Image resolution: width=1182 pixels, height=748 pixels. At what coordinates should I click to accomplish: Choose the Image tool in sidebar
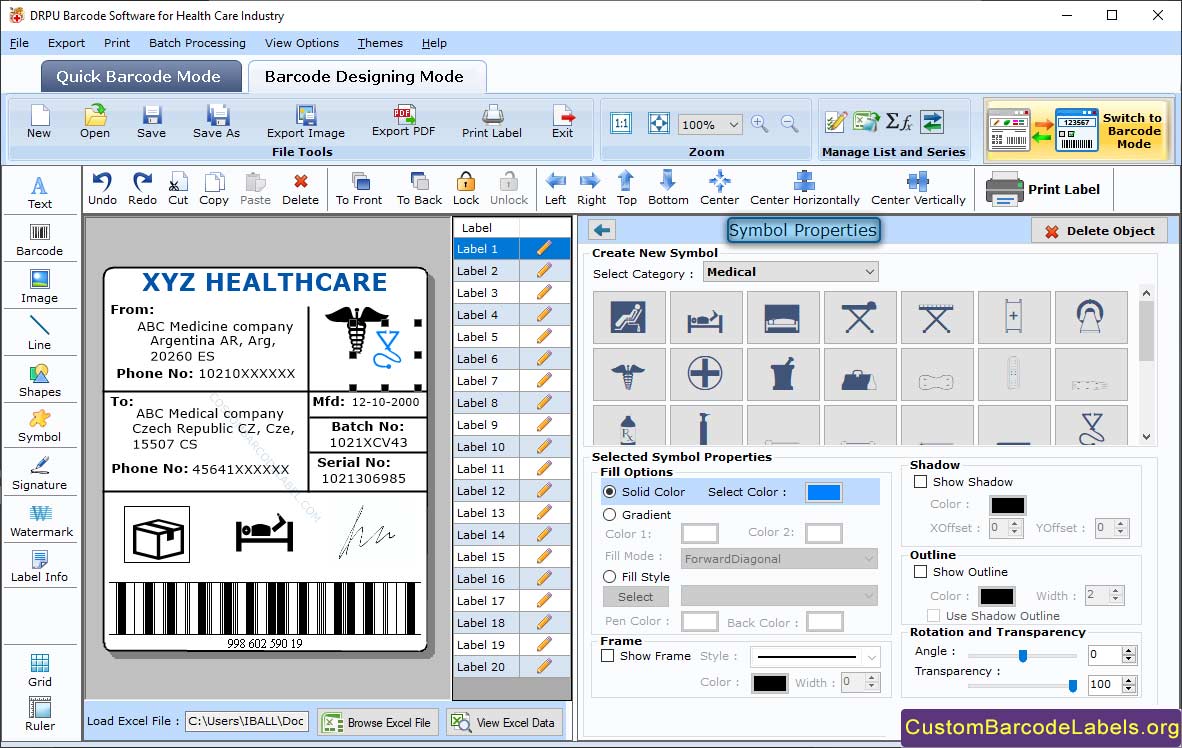click(x=39, y=287)
